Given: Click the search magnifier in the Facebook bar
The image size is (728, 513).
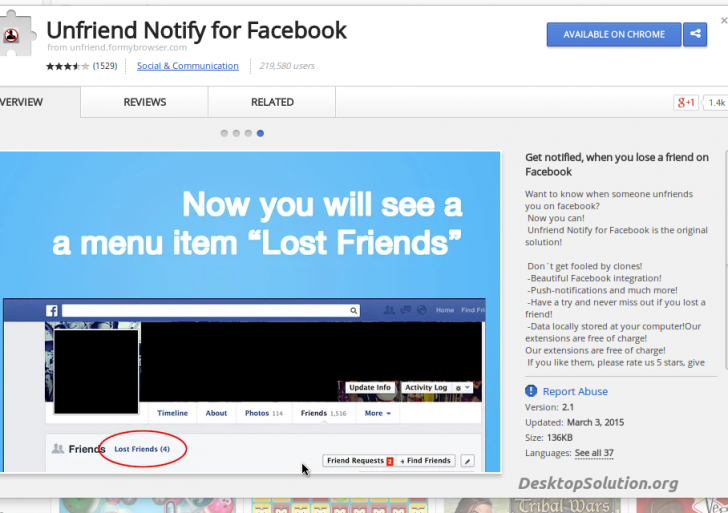Looking at the screenshot, I should [x=353, y=310].
